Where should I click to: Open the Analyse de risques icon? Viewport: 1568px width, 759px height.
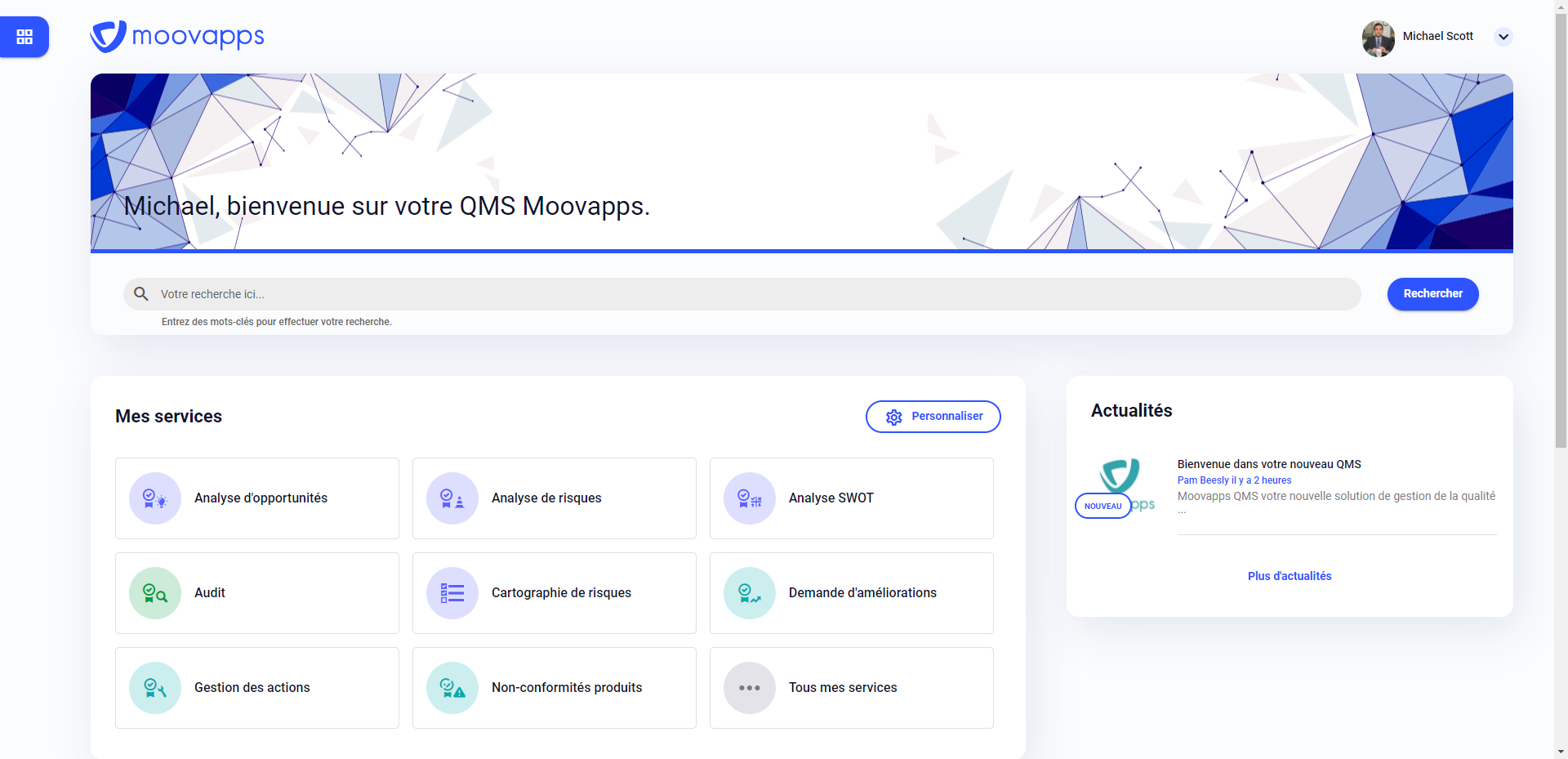[452, 498]
